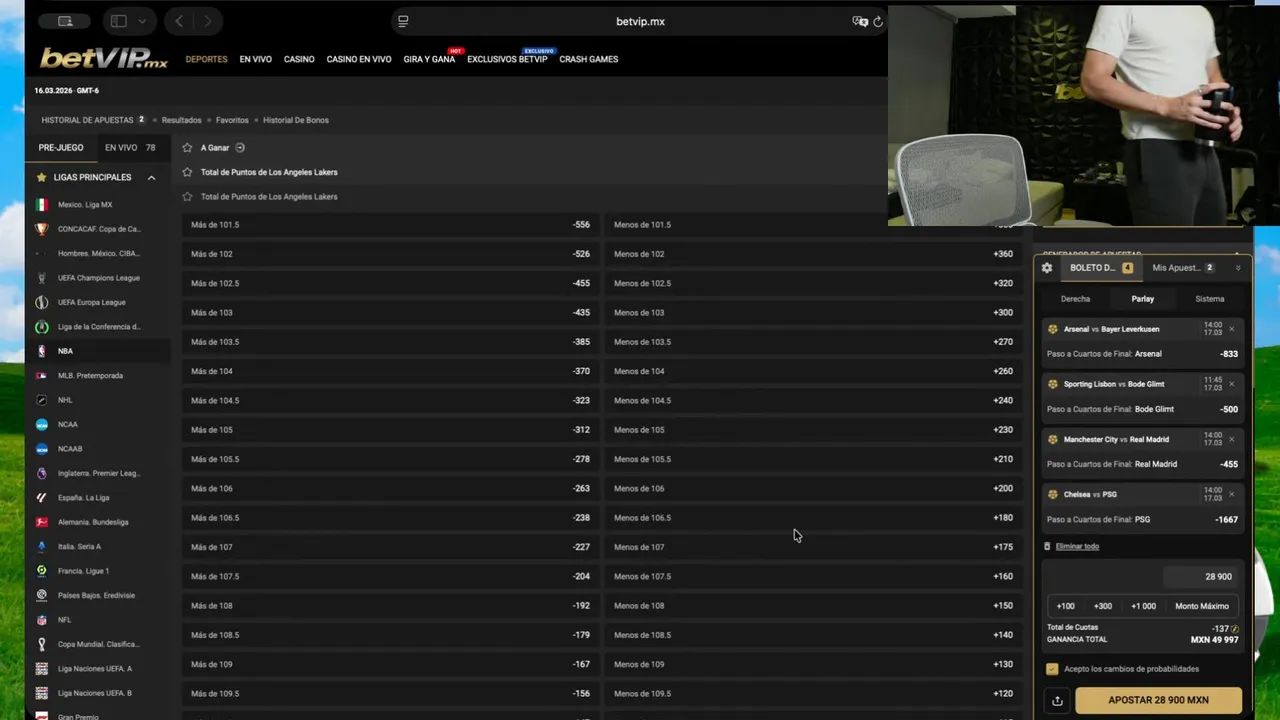Click the page reader icon in address bar
Screen dimensions: 1280x720
[x=403, y=21]
